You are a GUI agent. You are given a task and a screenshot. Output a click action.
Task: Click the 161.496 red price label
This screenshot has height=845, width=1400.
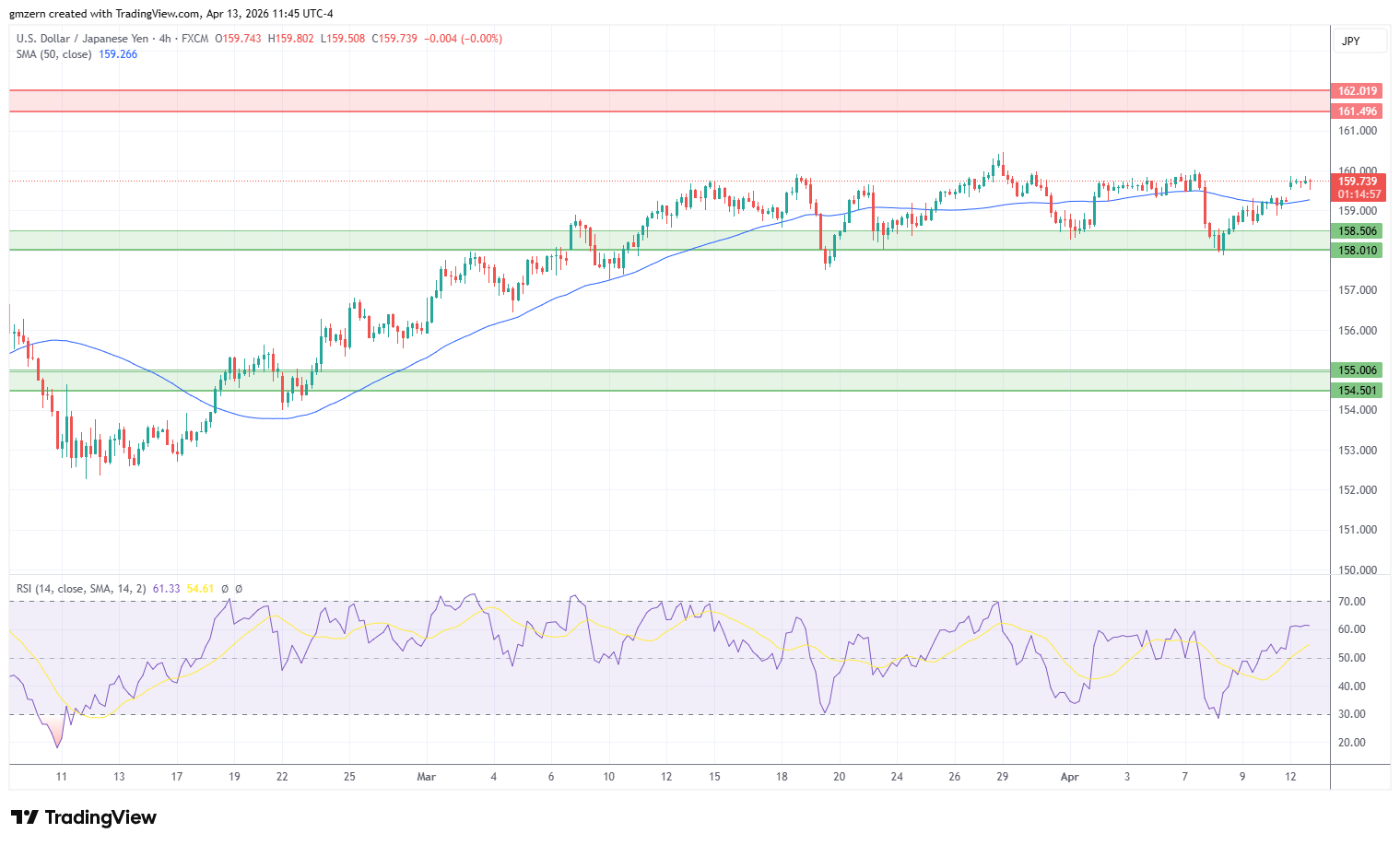tap(1357, 111)
